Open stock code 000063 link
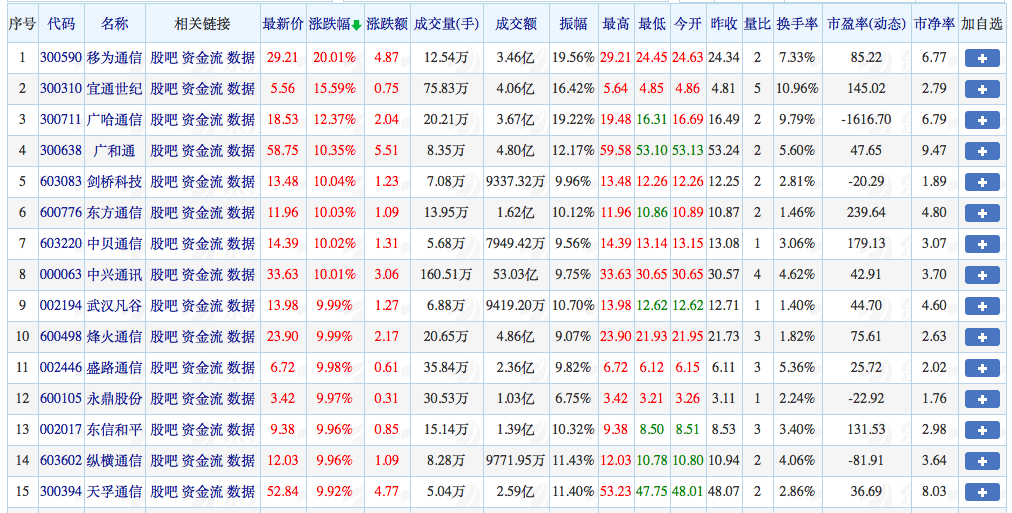The width and height of the screenshot is (1012, 513). [x=61, y=275]
